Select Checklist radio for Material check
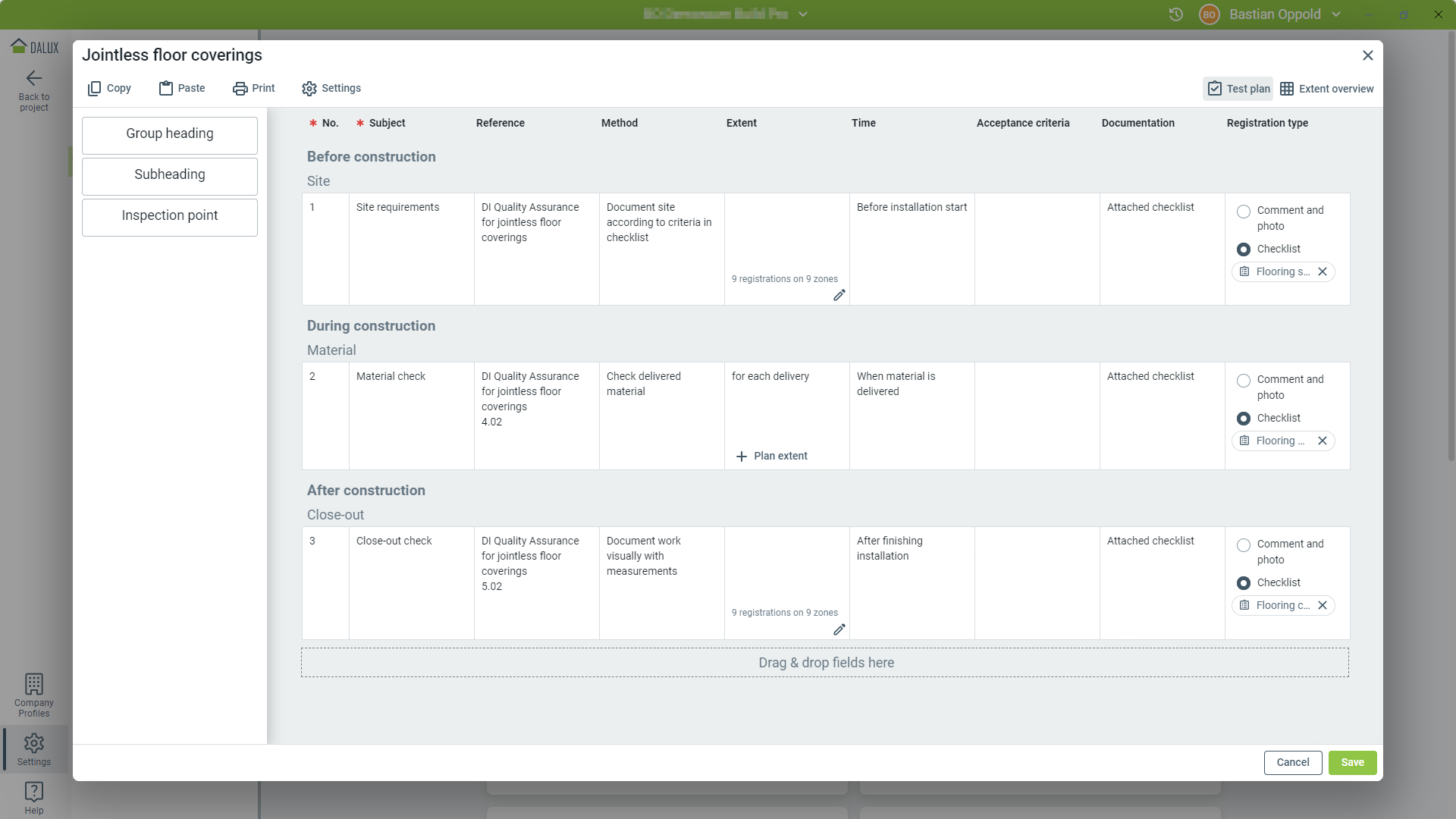This screenshot has width=1456, height=819. pos(1244,419)
